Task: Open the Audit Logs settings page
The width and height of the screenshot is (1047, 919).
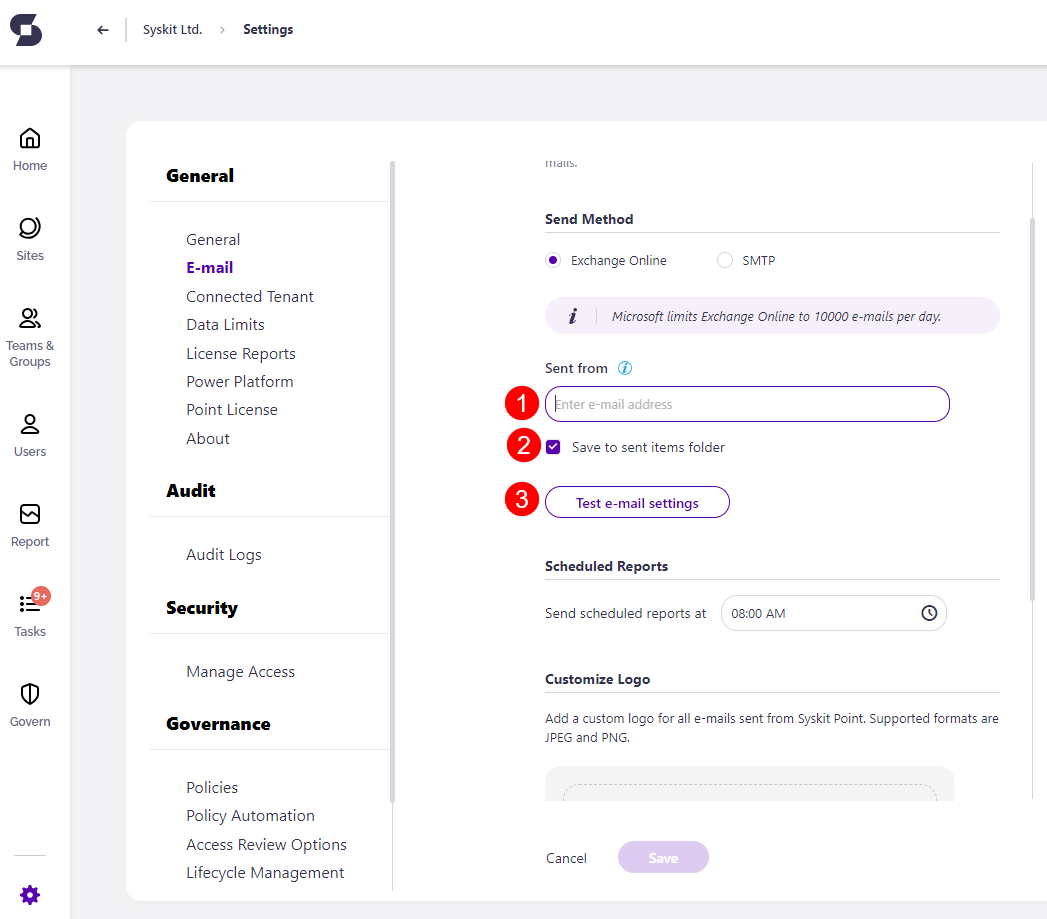Action: [x=223, y=554]
